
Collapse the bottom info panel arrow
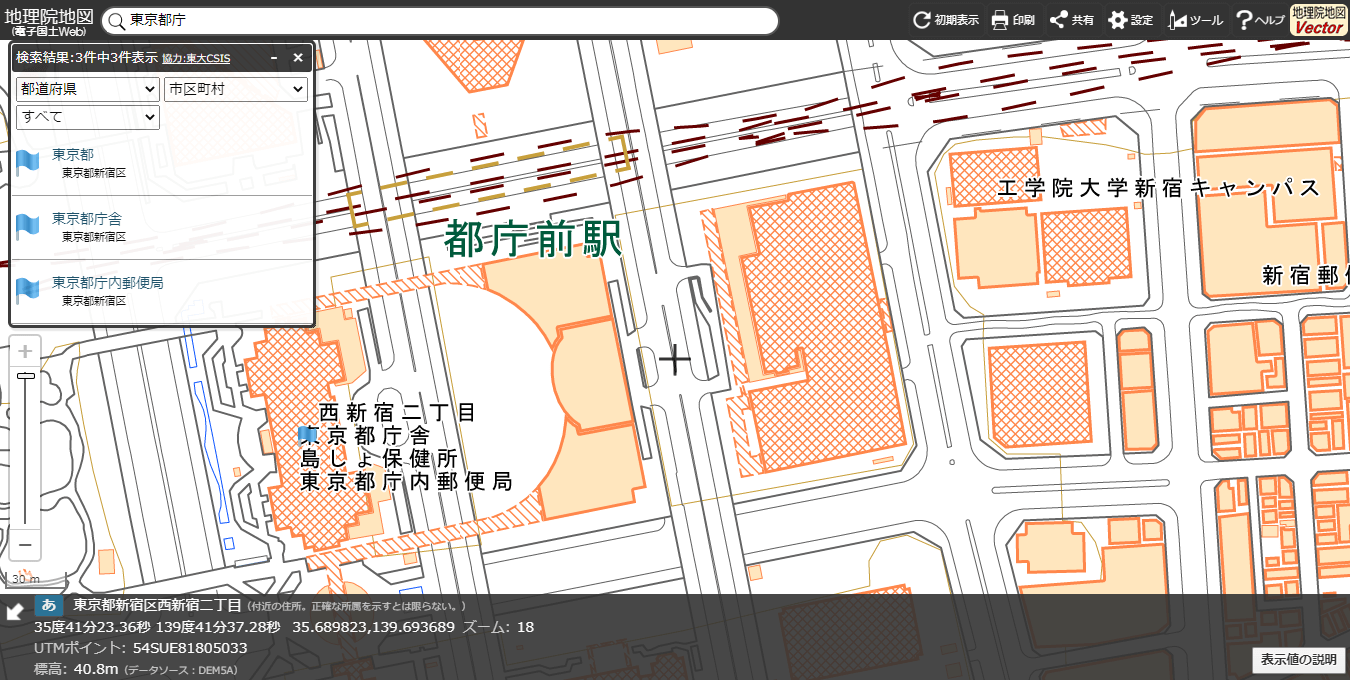click(x=15, y=612)
